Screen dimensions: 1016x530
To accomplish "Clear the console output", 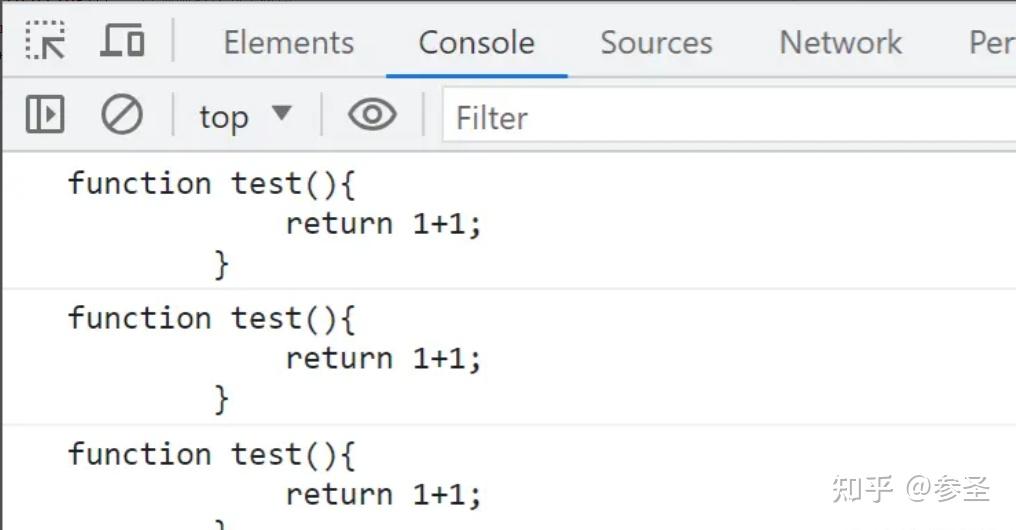I will tap(122, 115).
